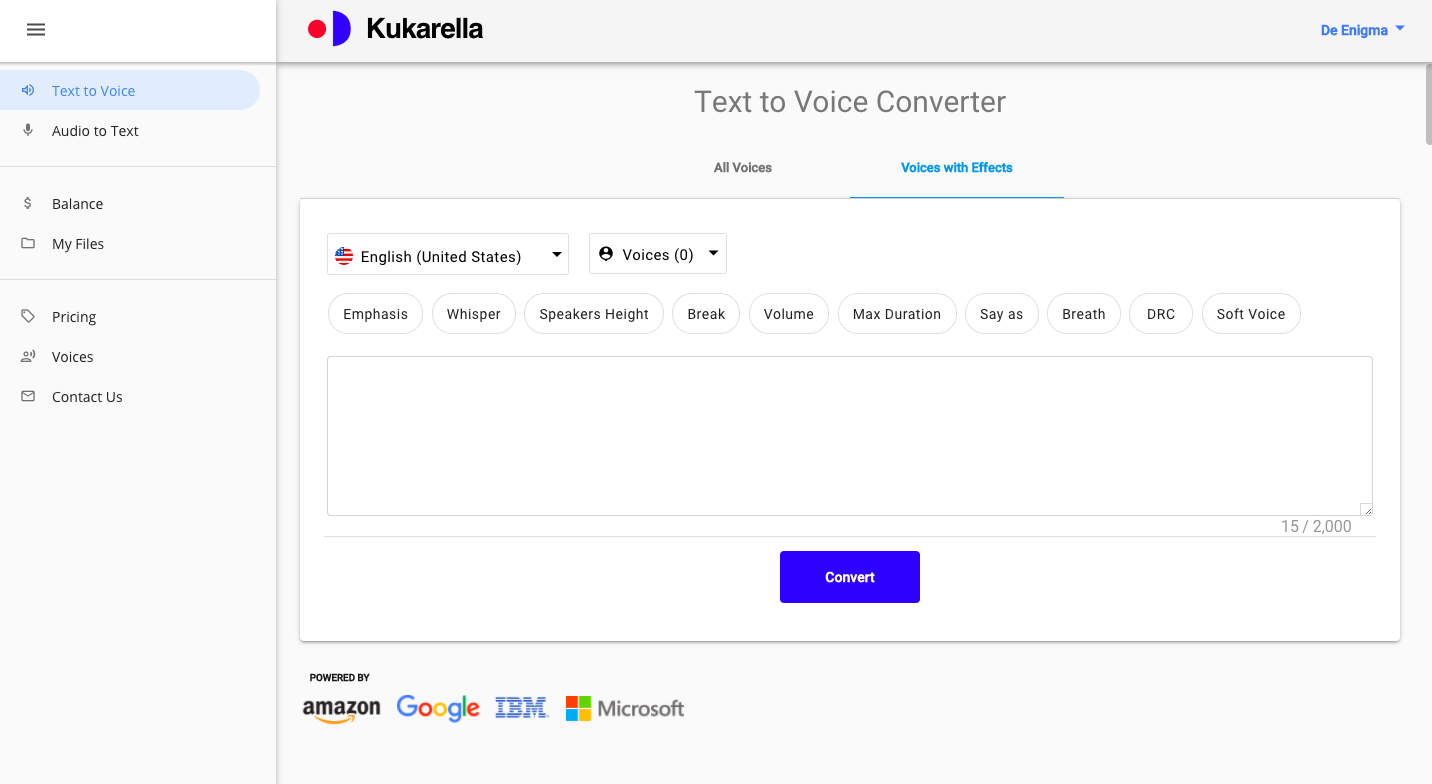Click inside the text input area
The width and height of the screenshot is (1432, 784).
(849, 435)
